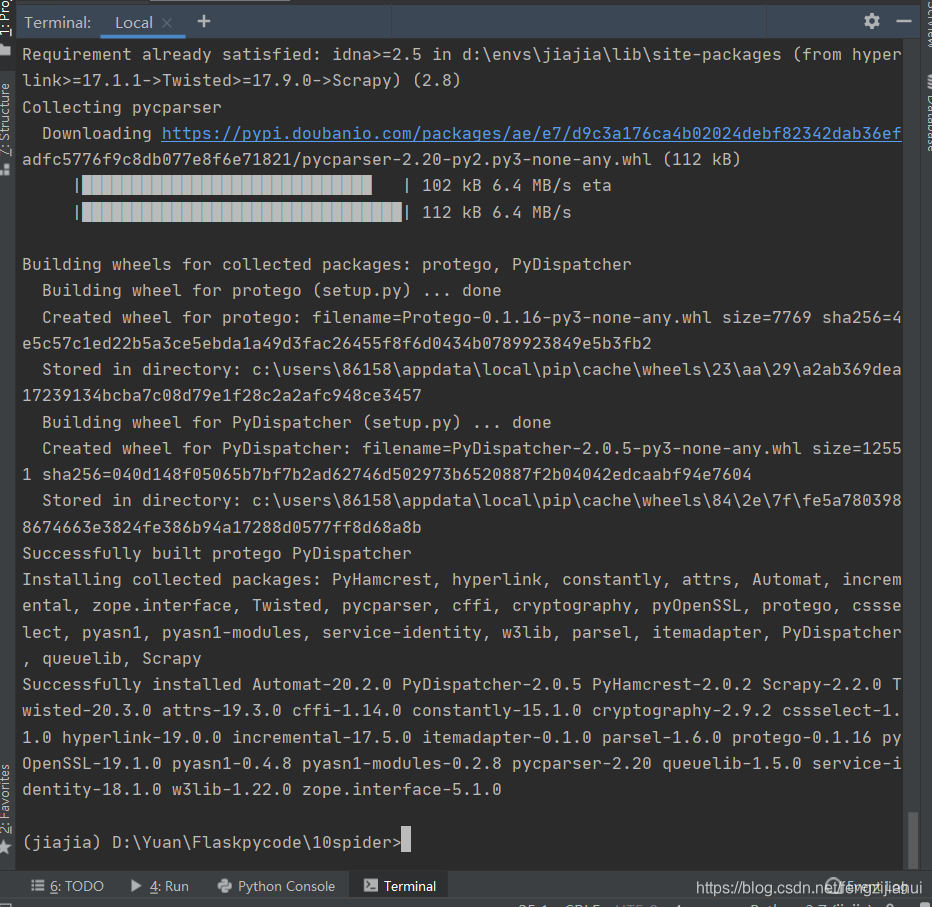Viewport: 932px width, 907px height.
Task: Click the Favorites star icon
Action: coord(5,846)
